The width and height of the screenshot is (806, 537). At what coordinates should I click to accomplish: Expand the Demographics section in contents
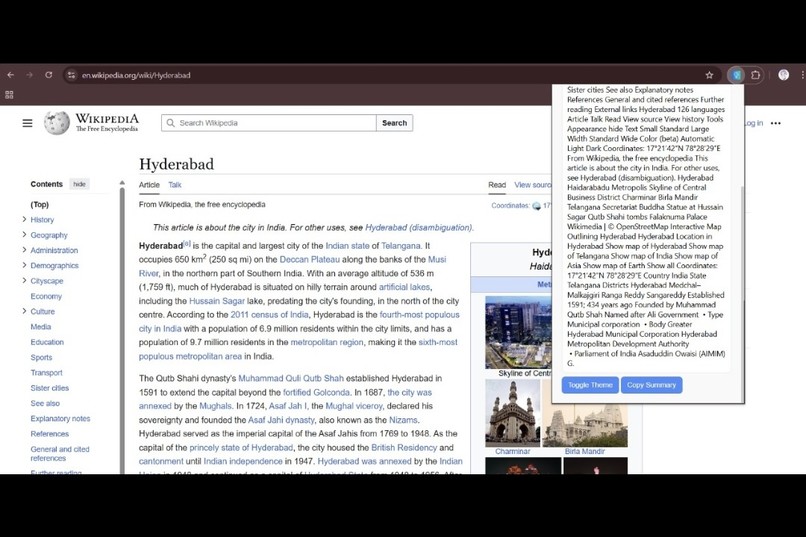[x=24, y=266]
